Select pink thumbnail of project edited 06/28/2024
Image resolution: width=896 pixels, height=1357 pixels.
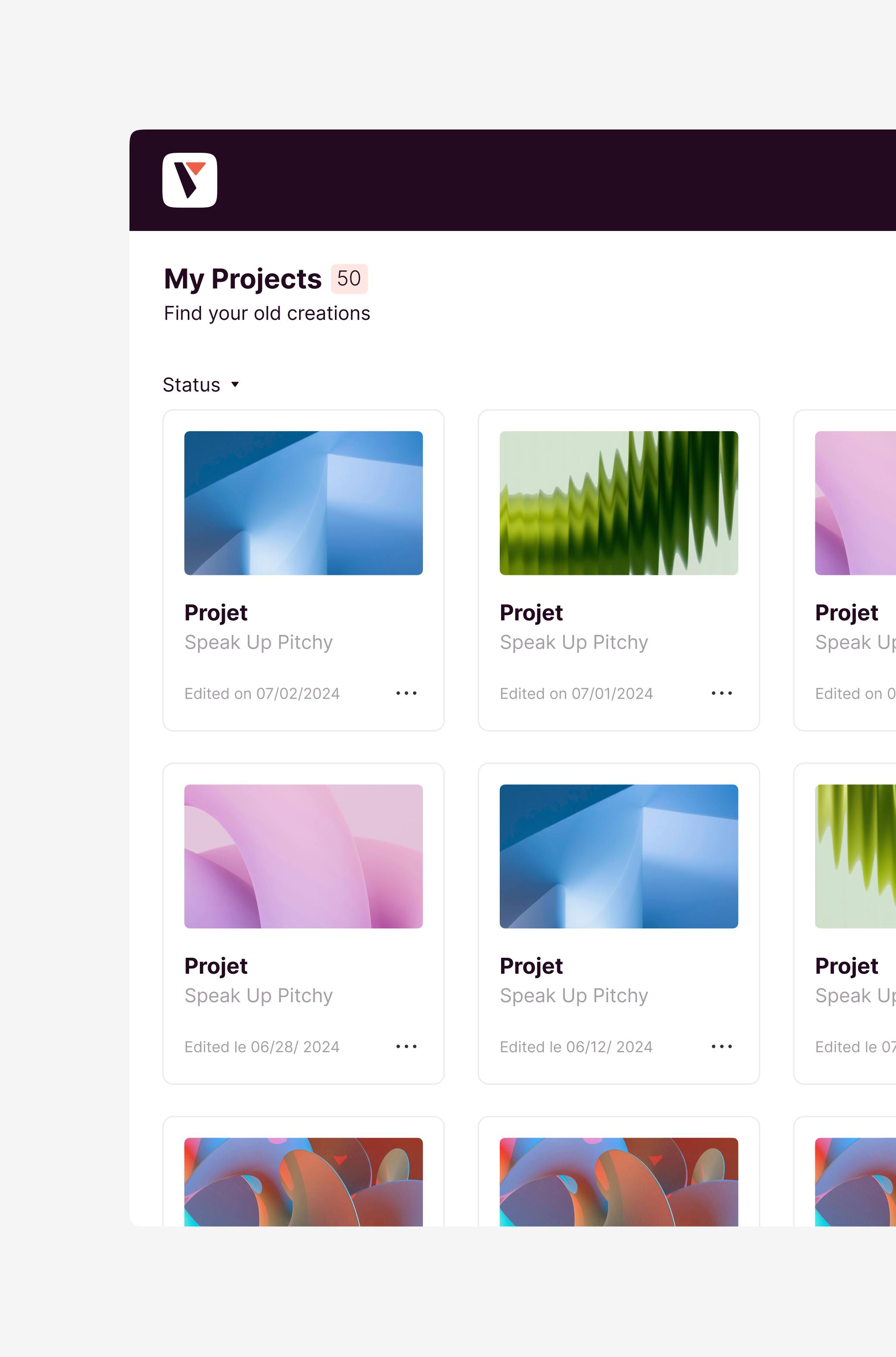click(303, 856)
